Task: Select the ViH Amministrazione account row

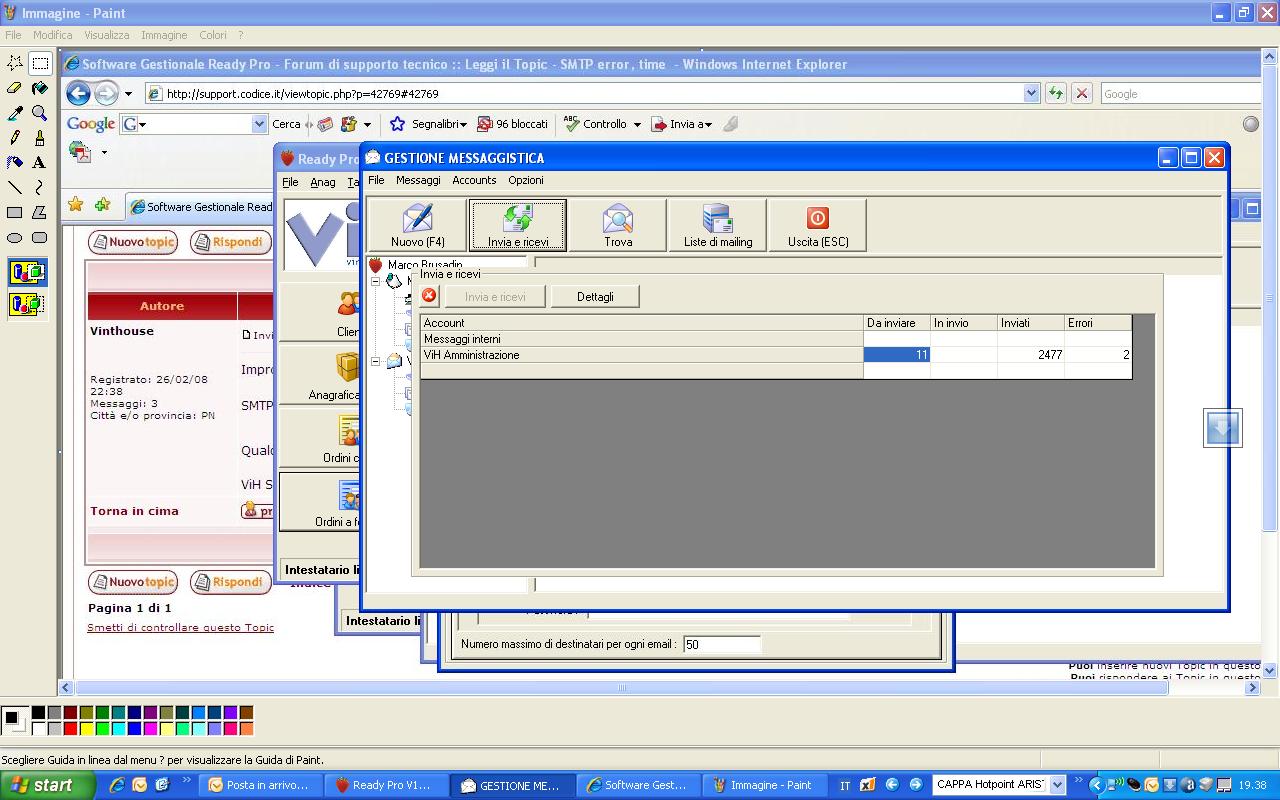Action: (776, 355)
